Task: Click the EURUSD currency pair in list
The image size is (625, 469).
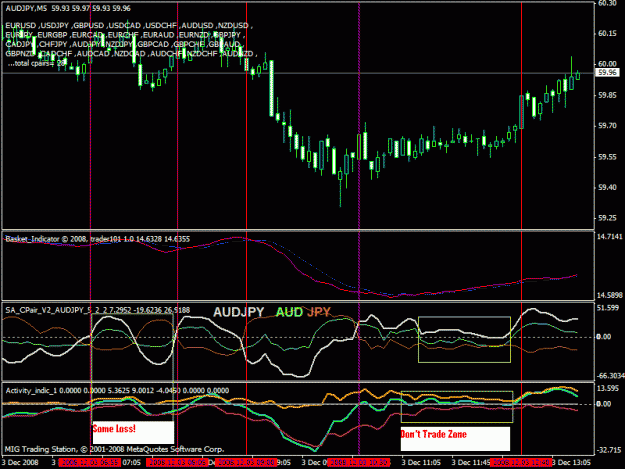Action: tap(21, 26)
